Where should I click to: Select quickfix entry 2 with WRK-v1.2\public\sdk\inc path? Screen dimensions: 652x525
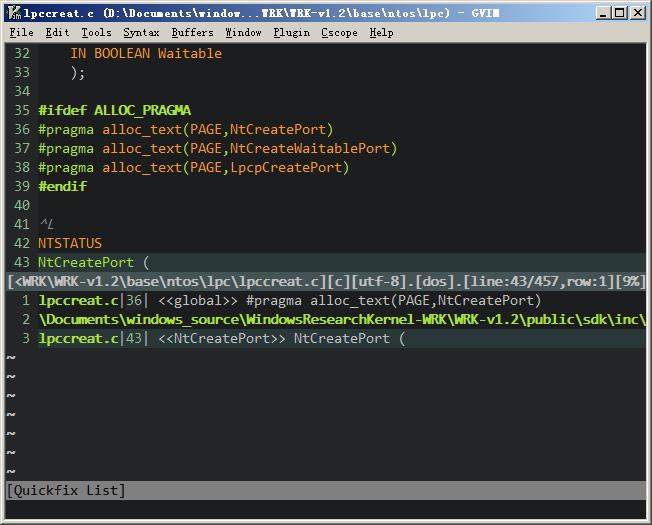pos(326,319)
